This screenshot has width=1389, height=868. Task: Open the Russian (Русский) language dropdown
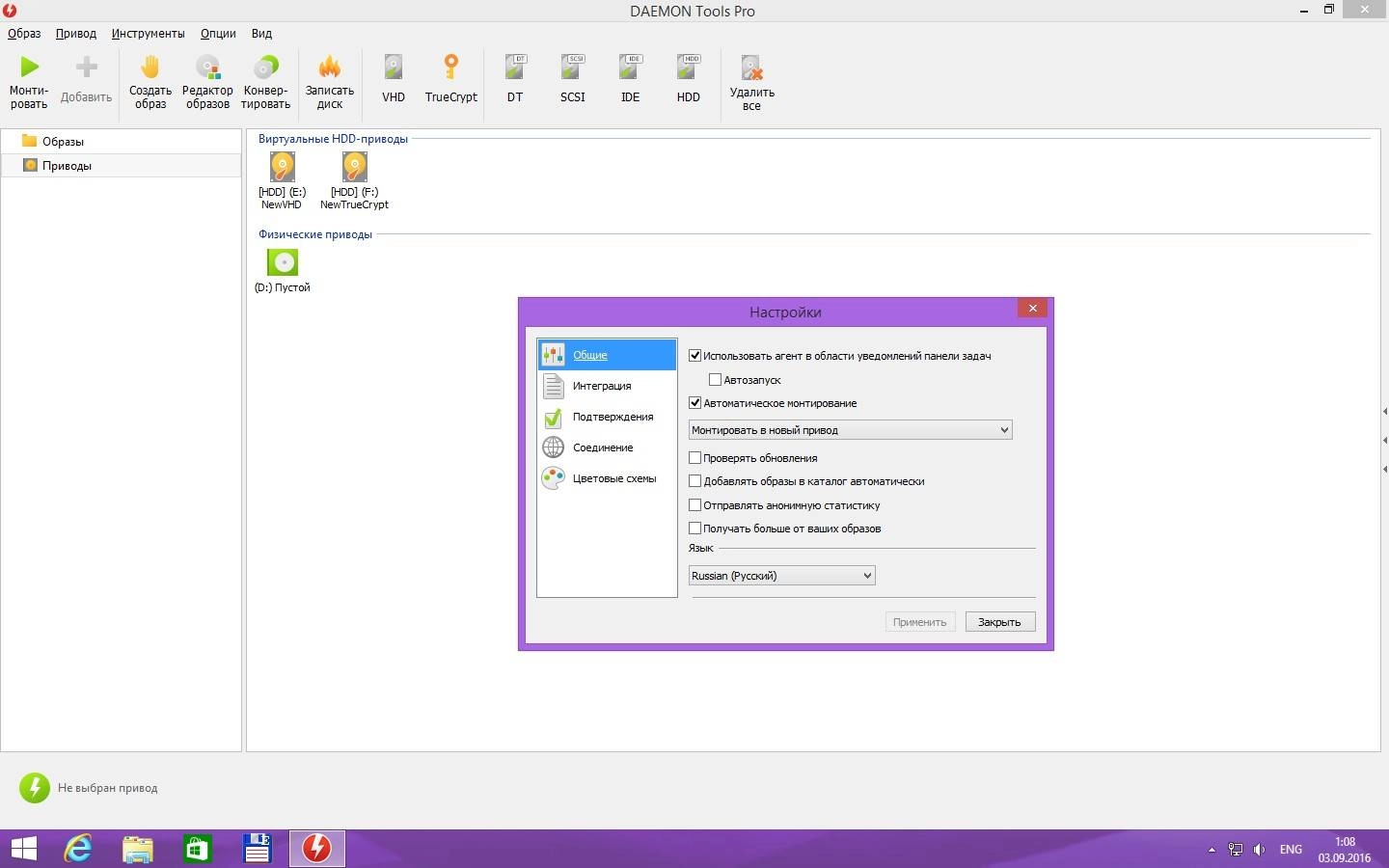pyautogui.click(x=781, y=576)
